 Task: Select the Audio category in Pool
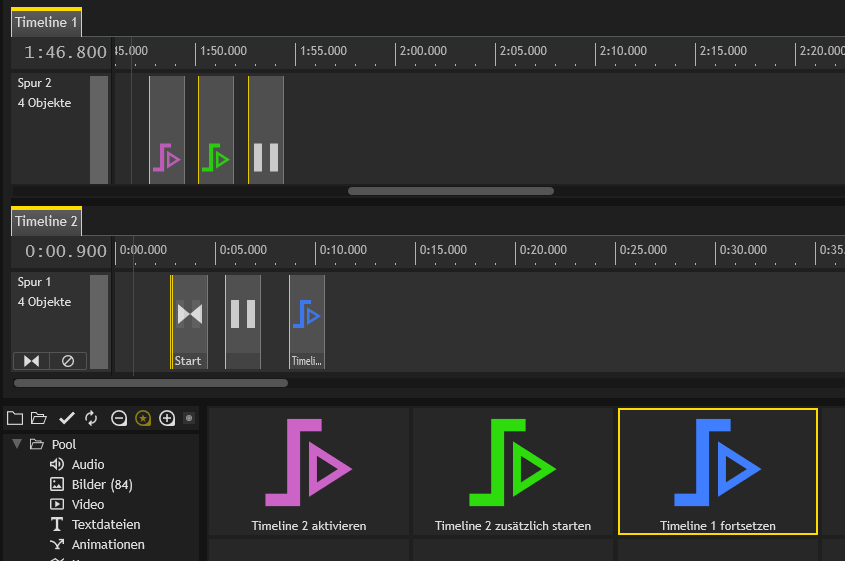[87, 464]
